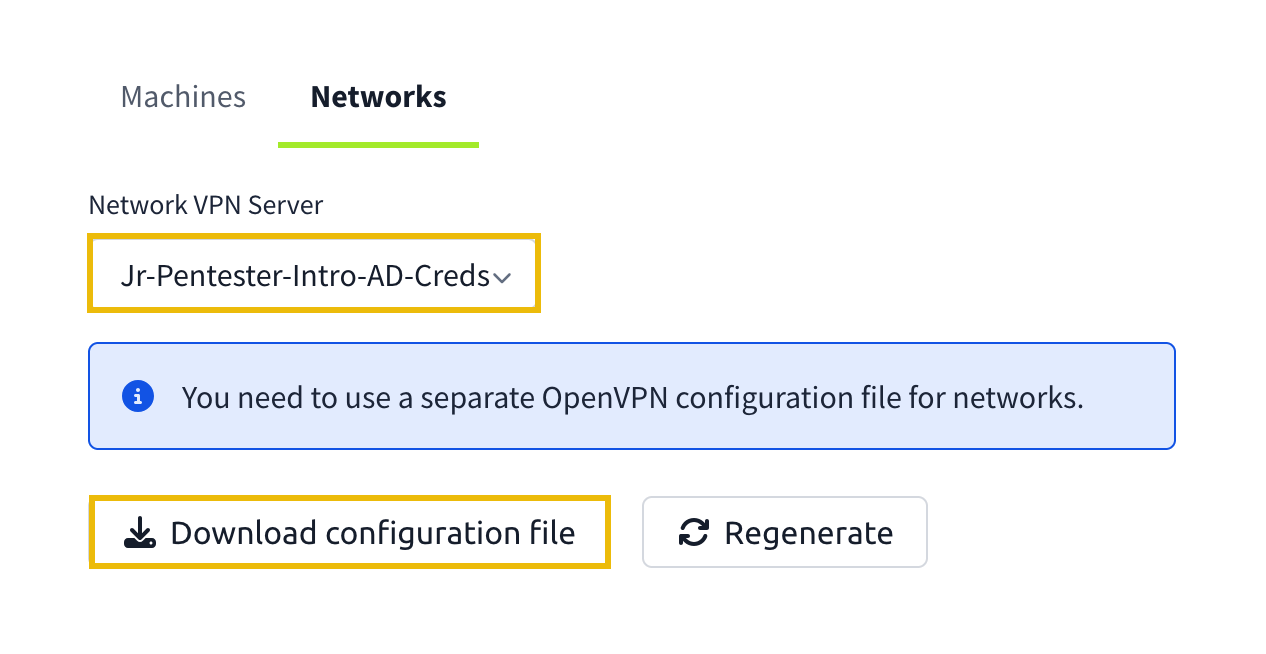Click the downward arrow beside AD-Creds
This screenshot has width=1266, height=654.
point(502,278)
